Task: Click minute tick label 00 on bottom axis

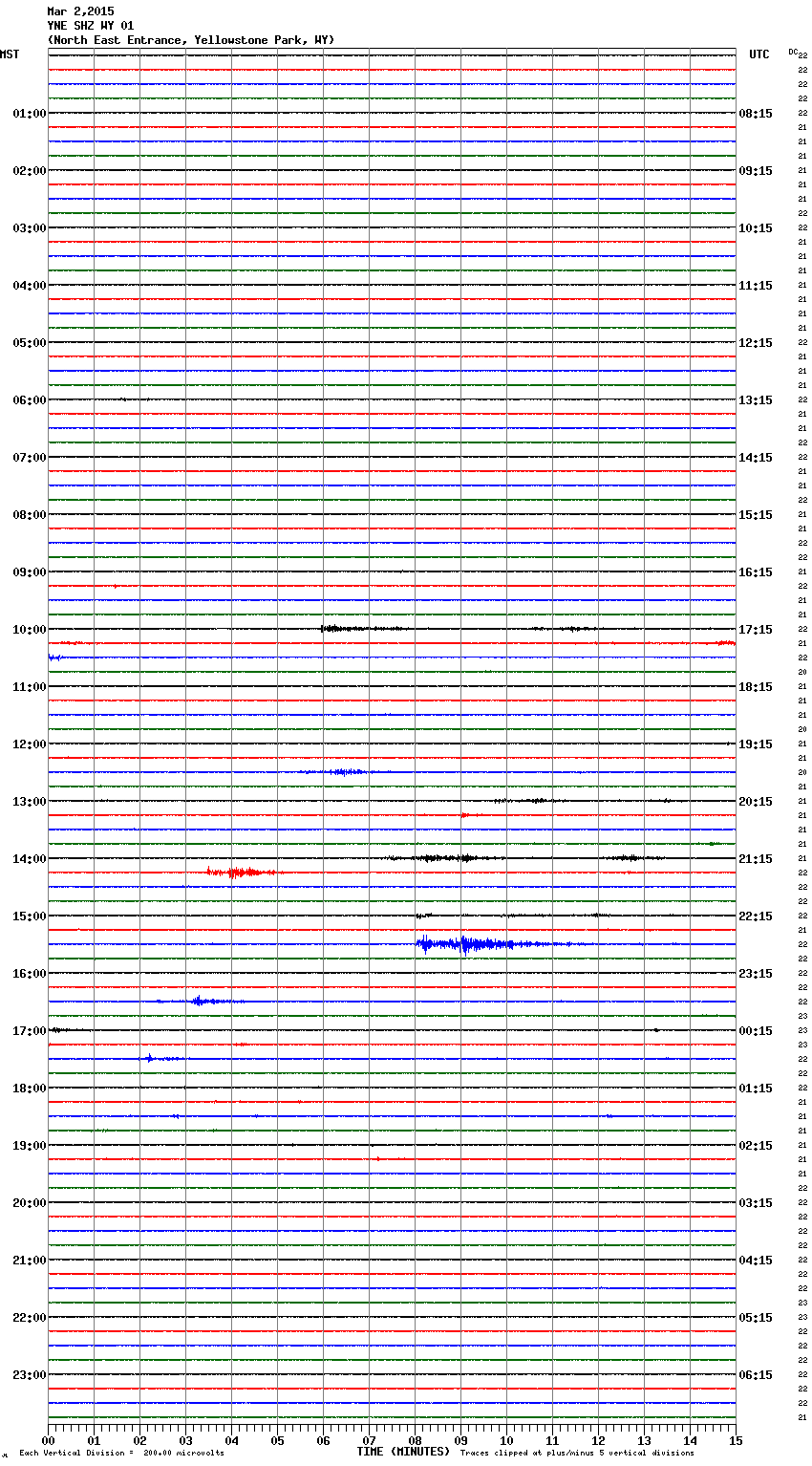Action: tap(48, 1440)
